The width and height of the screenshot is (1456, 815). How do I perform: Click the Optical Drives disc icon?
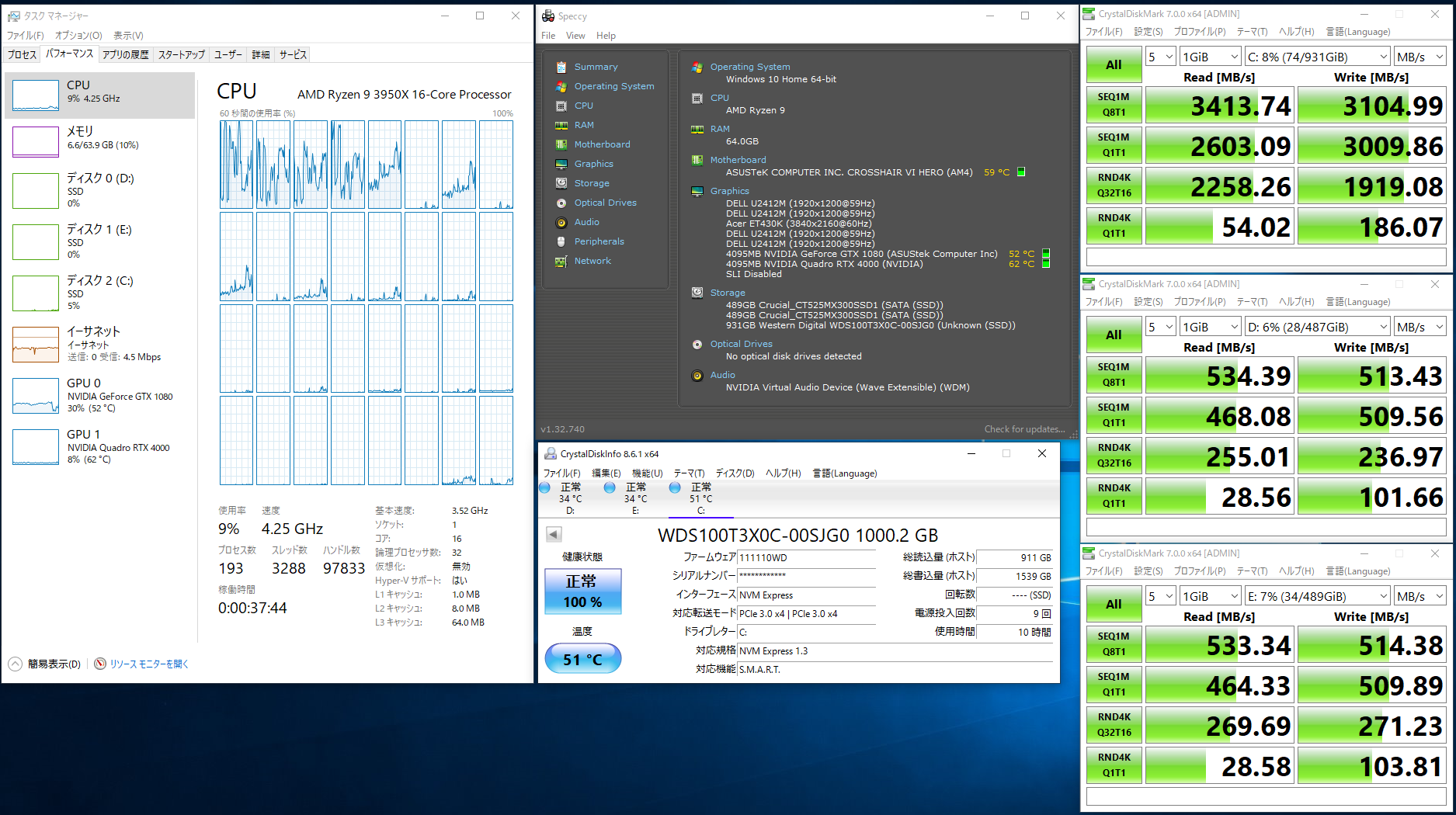(x=561, y=203)
